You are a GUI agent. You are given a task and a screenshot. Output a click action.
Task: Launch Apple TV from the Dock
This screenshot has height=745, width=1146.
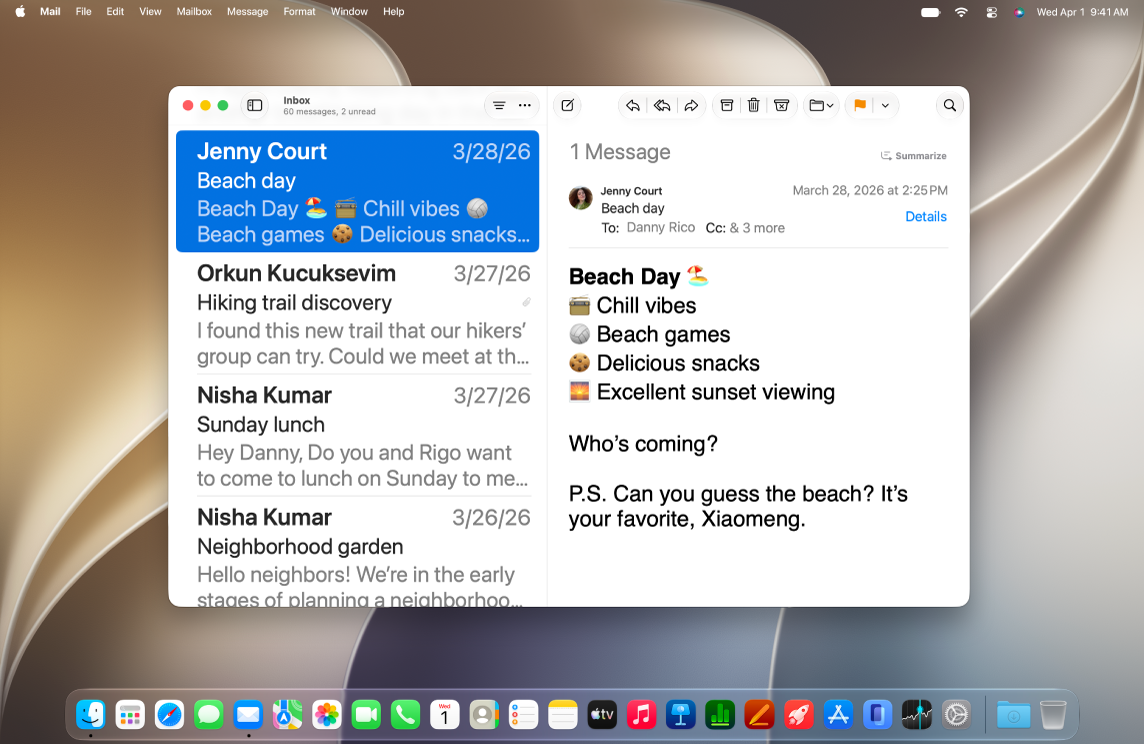click(602, 714)
